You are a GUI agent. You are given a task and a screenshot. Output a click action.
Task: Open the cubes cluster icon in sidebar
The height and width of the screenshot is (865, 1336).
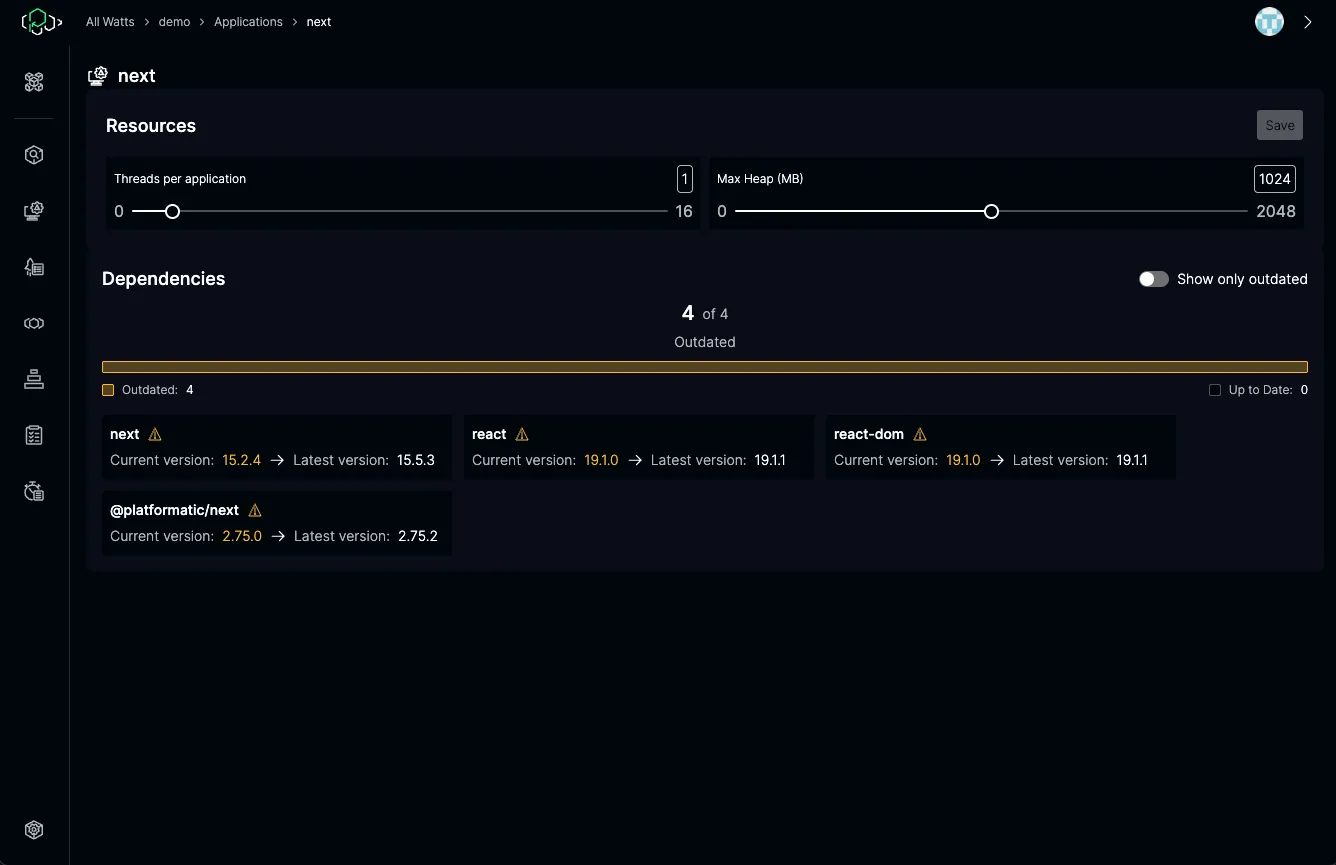coord(34,82)
